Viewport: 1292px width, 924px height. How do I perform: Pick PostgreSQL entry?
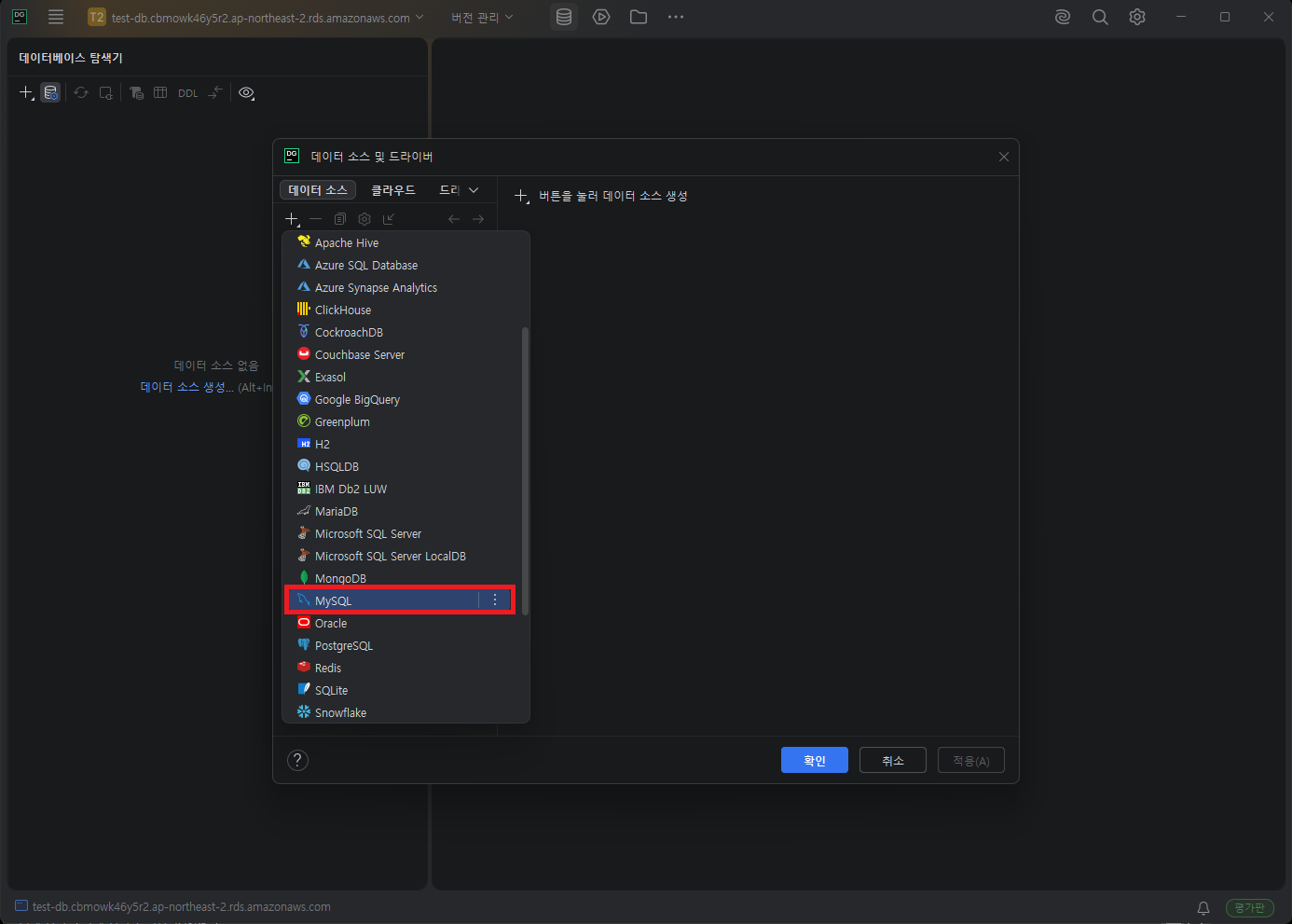coord(402,645)
